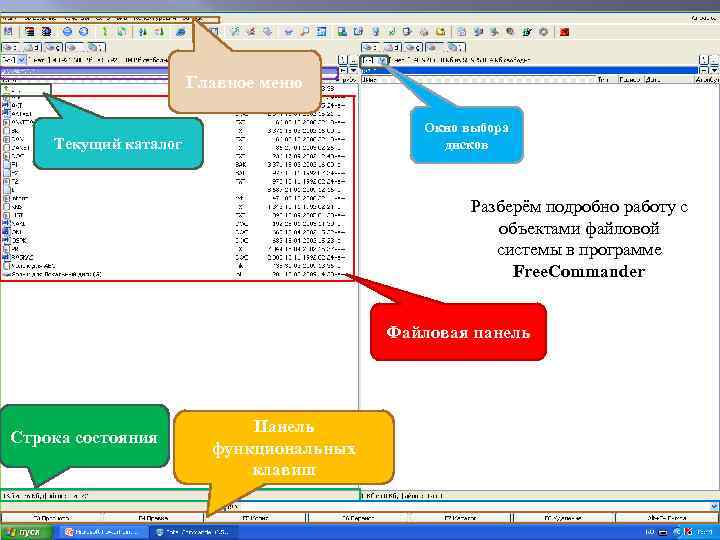Go to root folder in the left panel
The image size is (720, 540).
coord(343,60)
